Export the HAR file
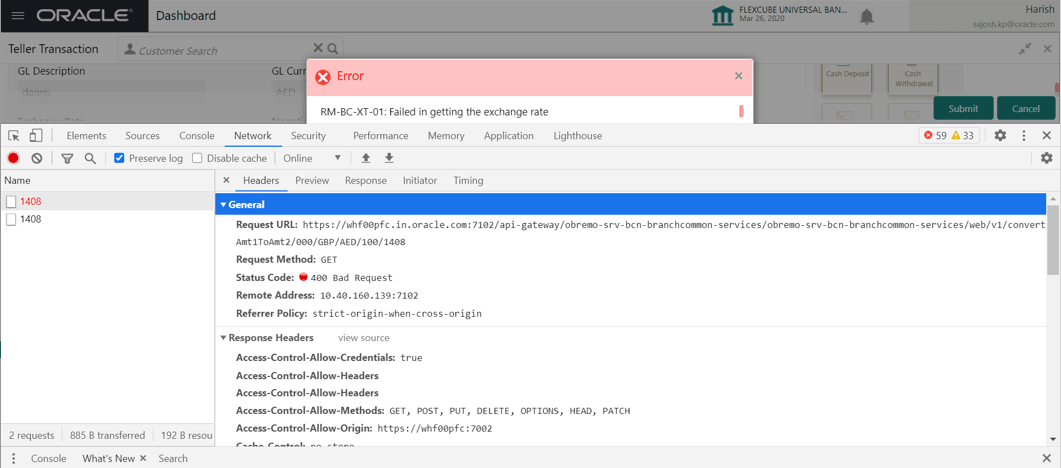 389,158
